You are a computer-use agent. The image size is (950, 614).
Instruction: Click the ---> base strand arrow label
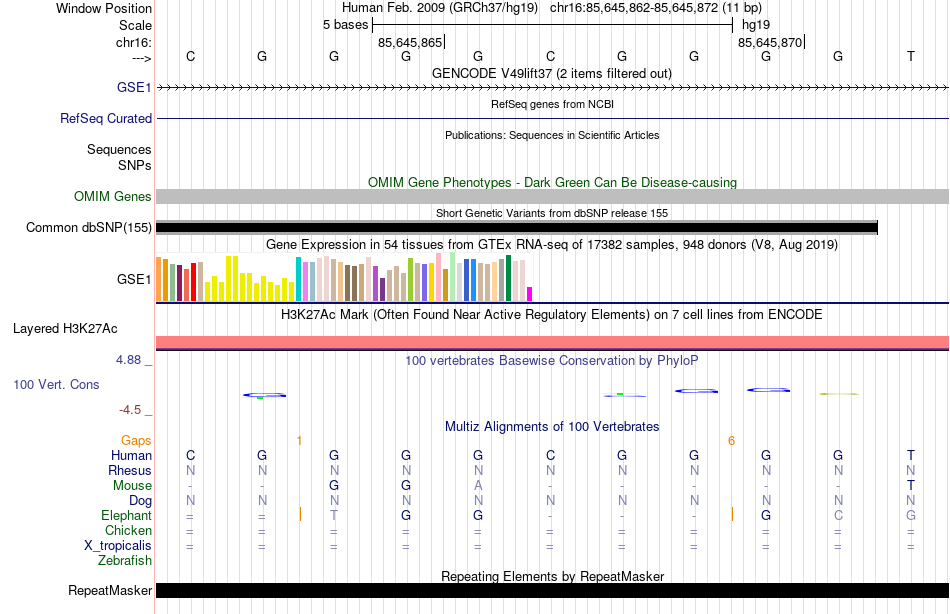pos(141,58)
